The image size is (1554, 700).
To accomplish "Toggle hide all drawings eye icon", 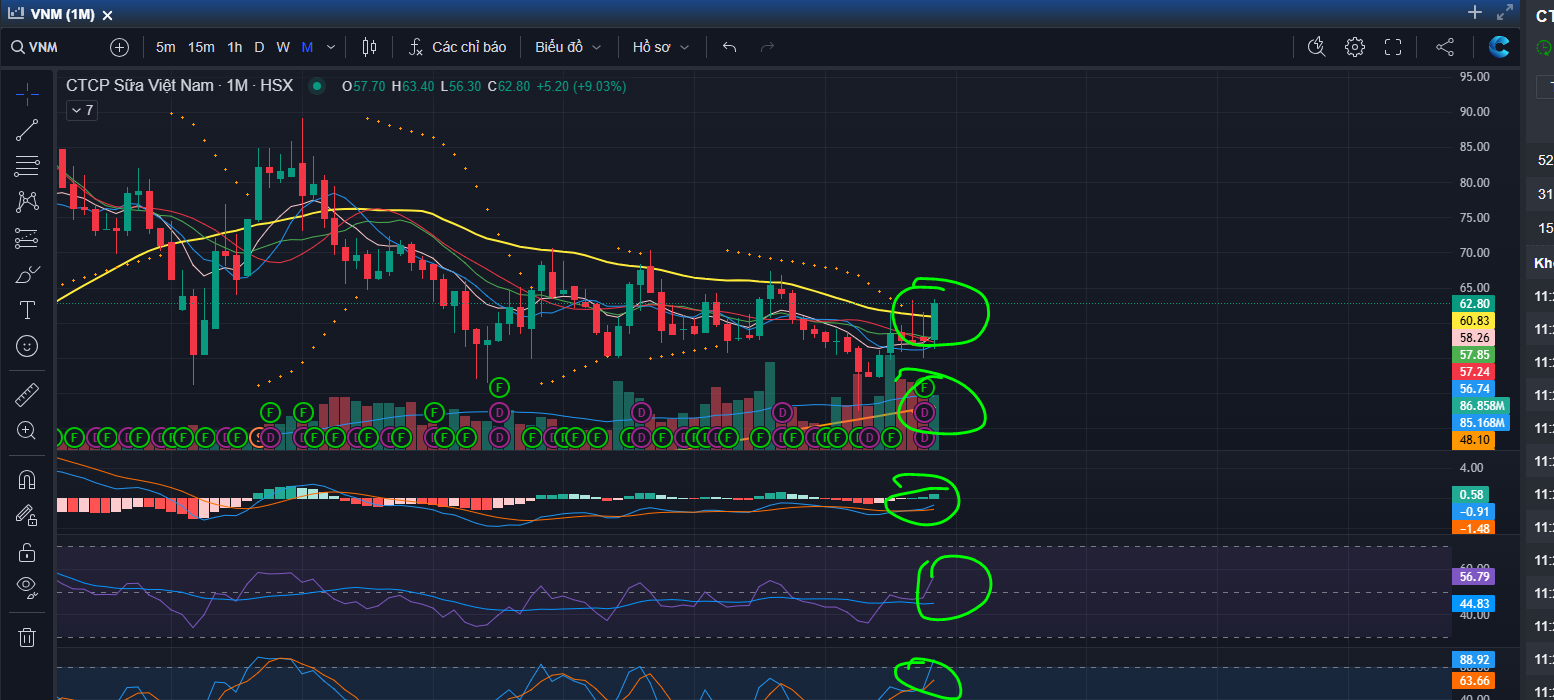I will tap(27, 588).
